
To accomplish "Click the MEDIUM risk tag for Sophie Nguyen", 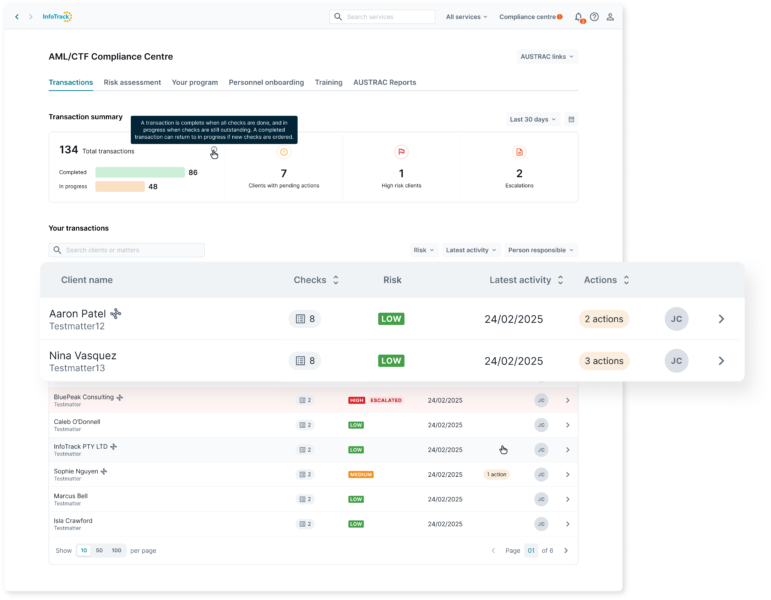I will [361, 475].
